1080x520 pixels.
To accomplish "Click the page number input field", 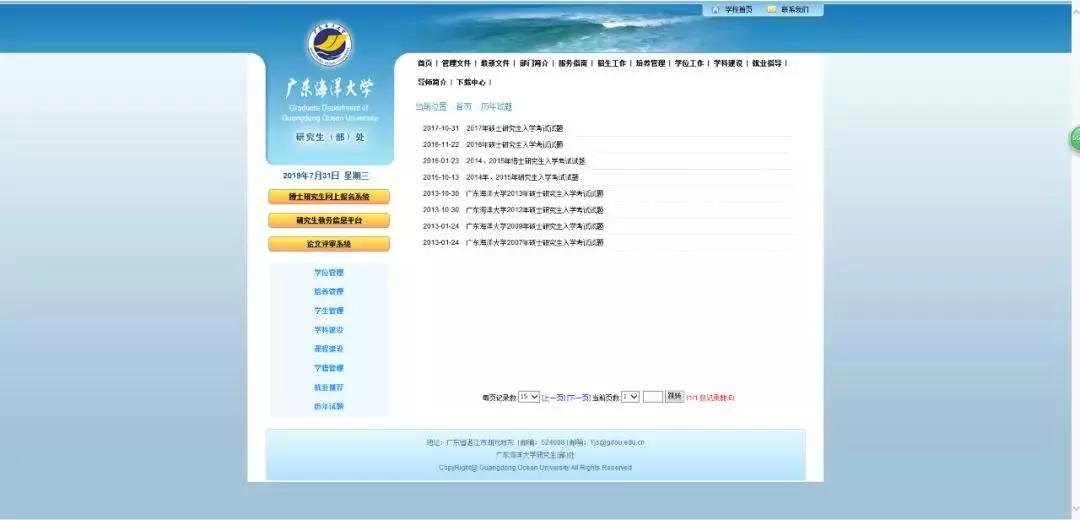I will 653,397.
